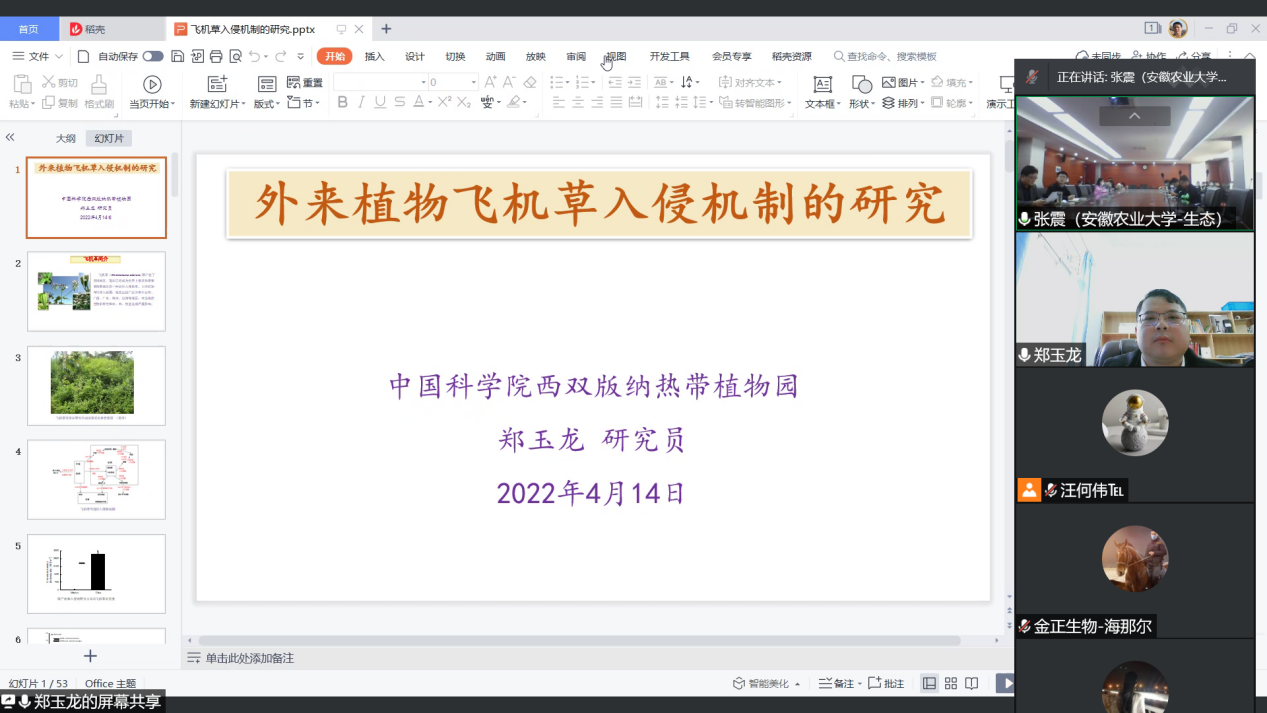Click the 当页开始 play slideshow icon

tap(152, 84)
